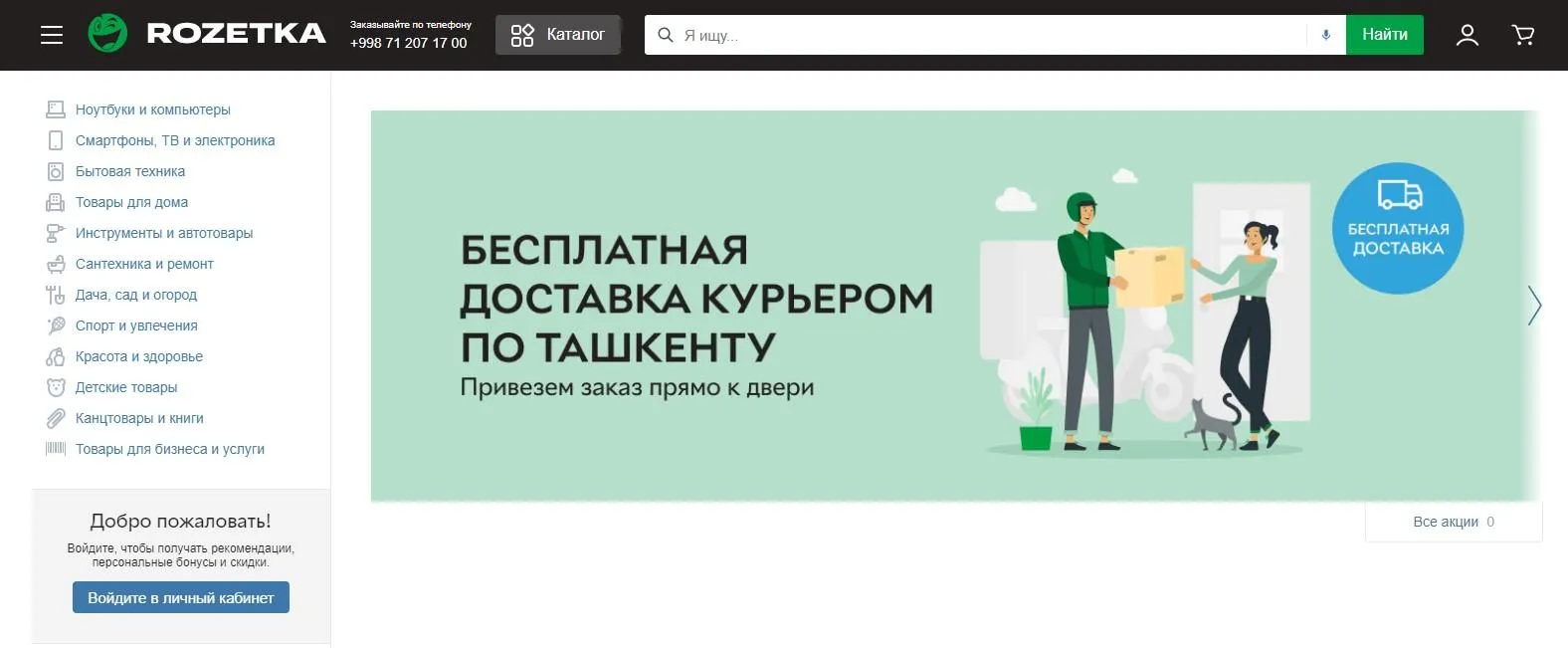This screenshot has width=1568, height=648.
Task: Open the Каталог dropdown button
Action: 558,35
